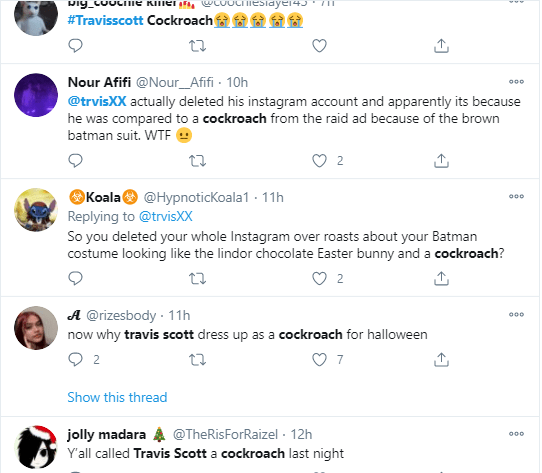
Task: Open more options on jolly madara's tweet
Action: [x=516, y=434]
